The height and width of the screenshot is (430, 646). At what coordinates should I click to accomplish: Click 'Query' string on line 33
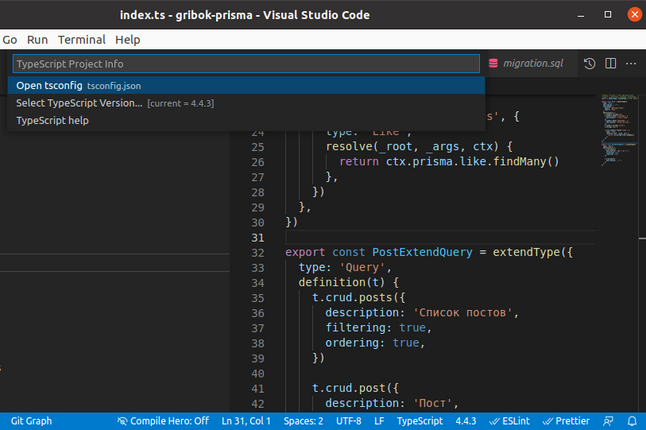coord(362,267)
